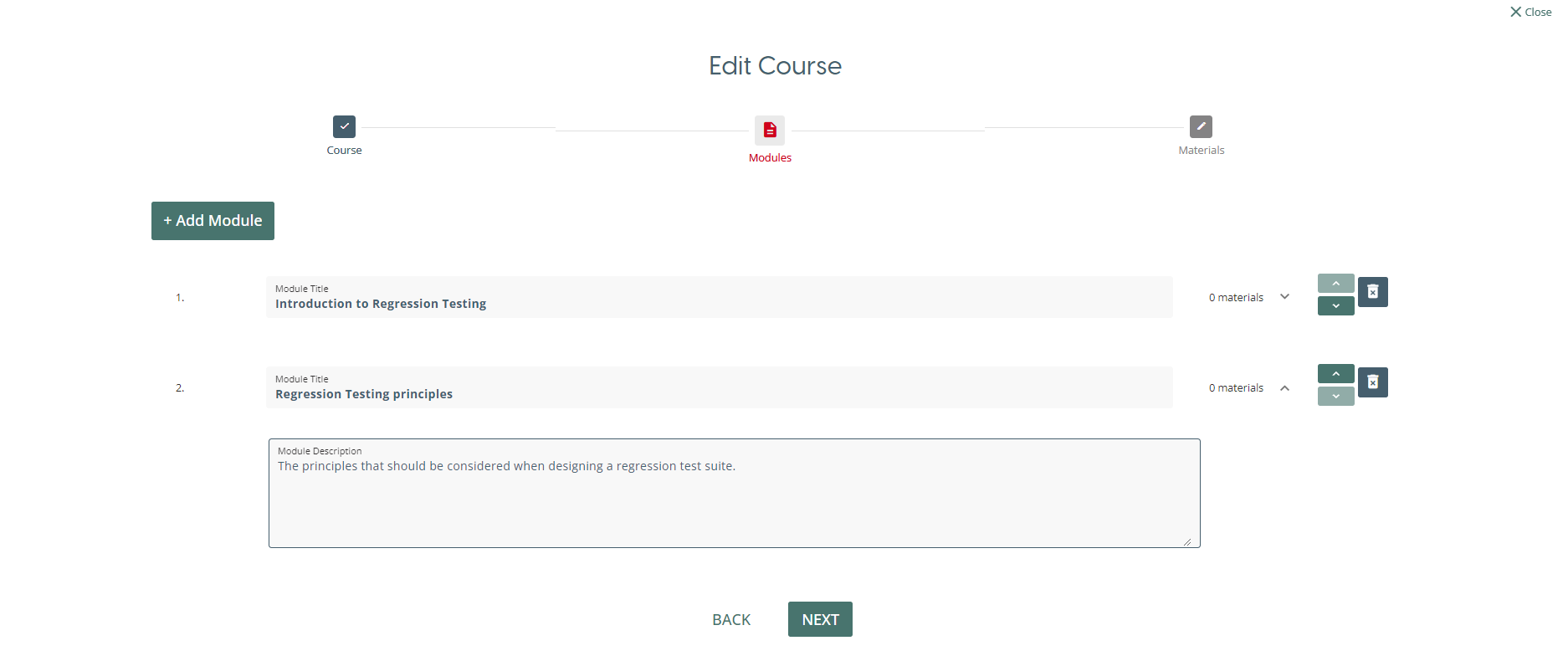Click the BACK button
The height and width of the screenshot is (656, 1568).
[731, 620]
